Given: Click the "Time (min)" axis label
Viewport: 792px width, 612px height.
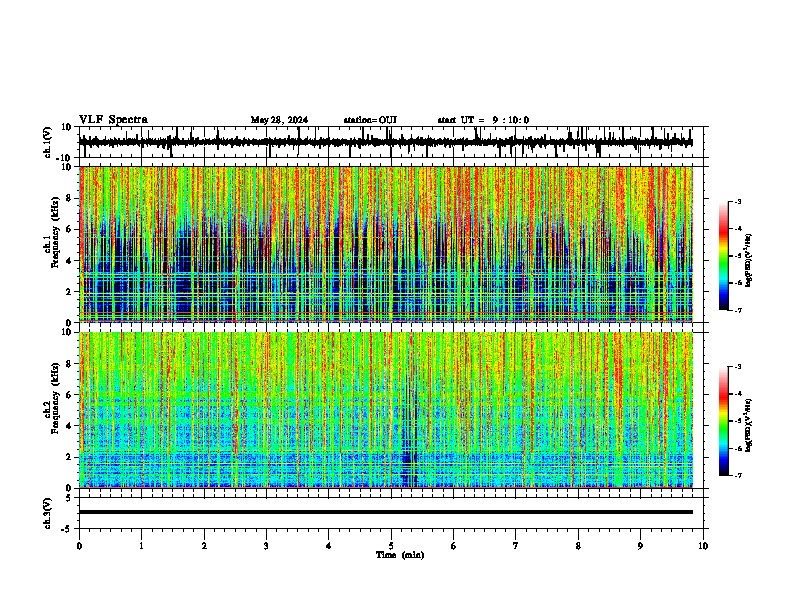Looking at the screenshot, I should 400,555.
